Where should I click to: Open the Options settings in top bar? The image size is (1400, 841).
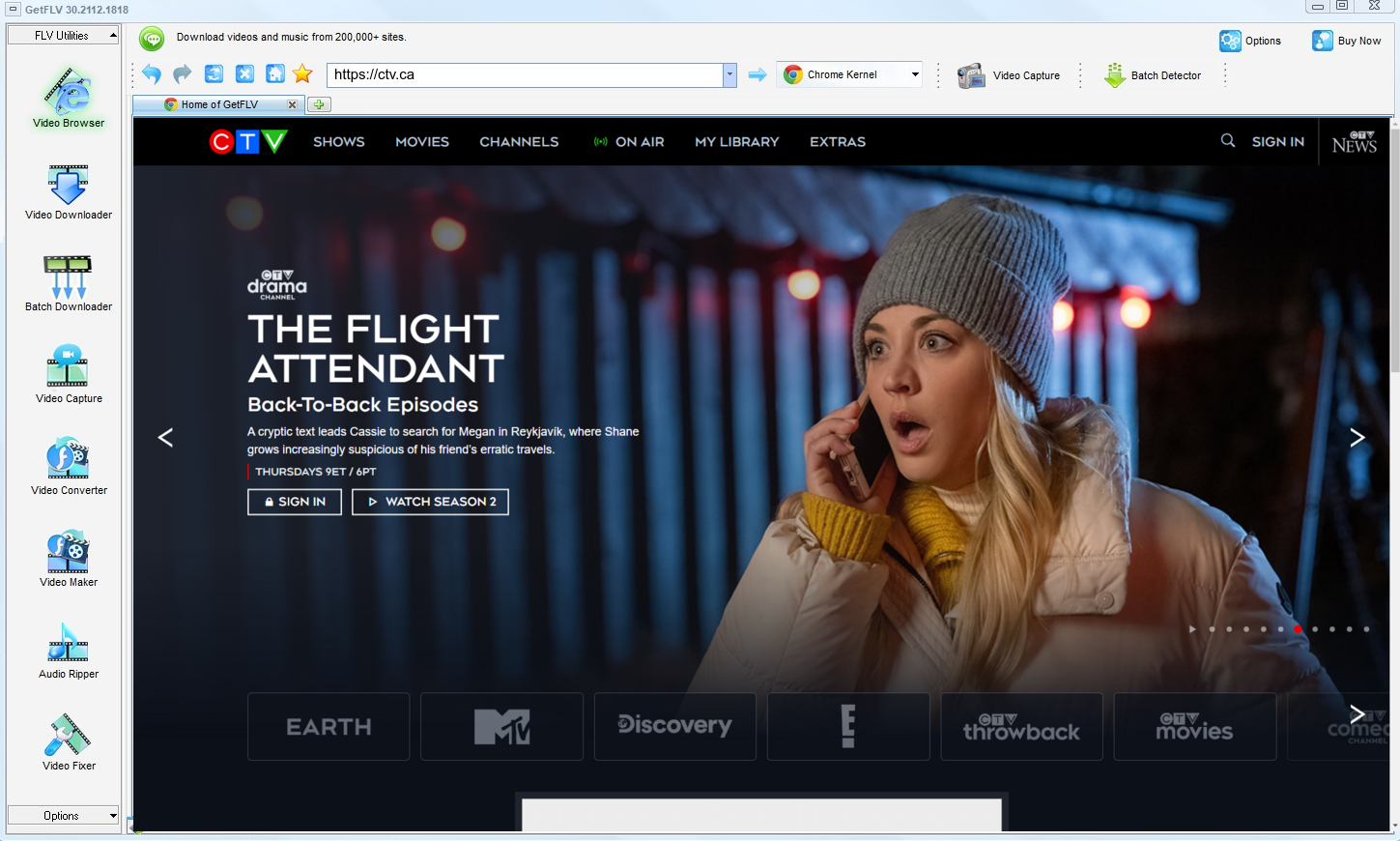[1250, 41]
